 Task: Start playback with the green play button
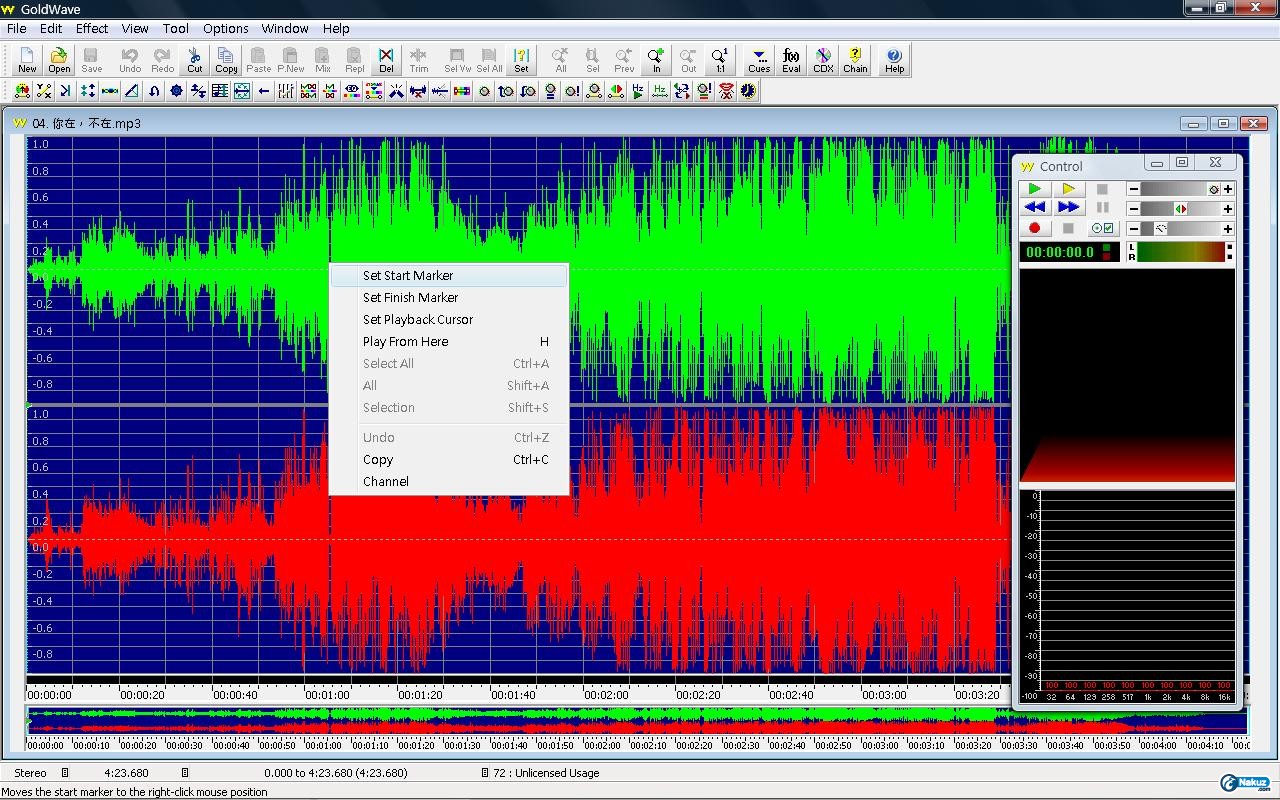click(x=1035, y=188)
